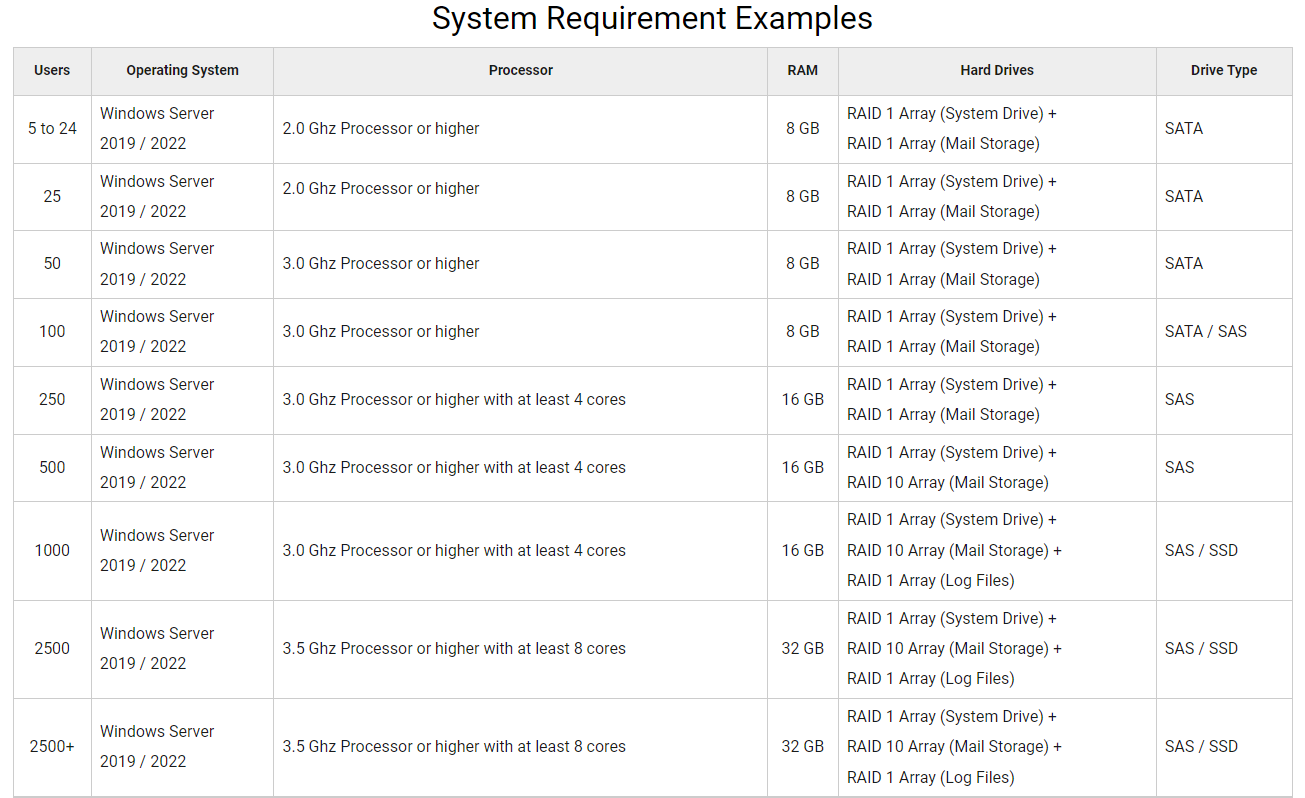Click the "RAM" column header
Viewport: 1305px width, 798px height.
pyautogui.click(x=802, y=71)
